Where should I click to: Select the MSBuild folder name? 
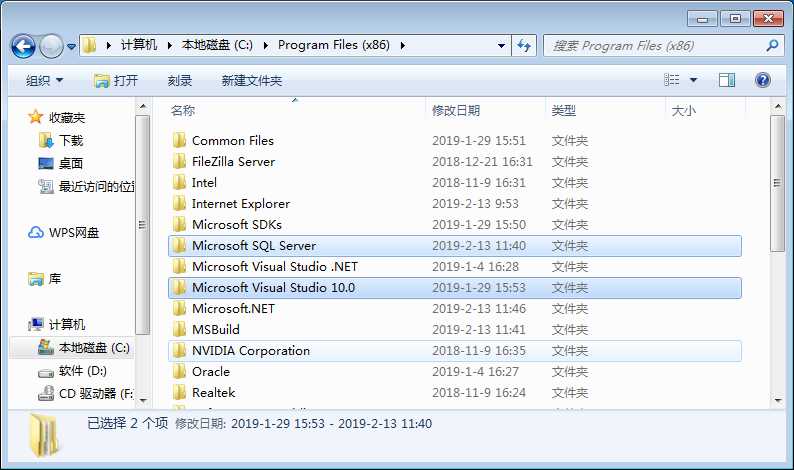pyautogui.click(x=216, y=330)
